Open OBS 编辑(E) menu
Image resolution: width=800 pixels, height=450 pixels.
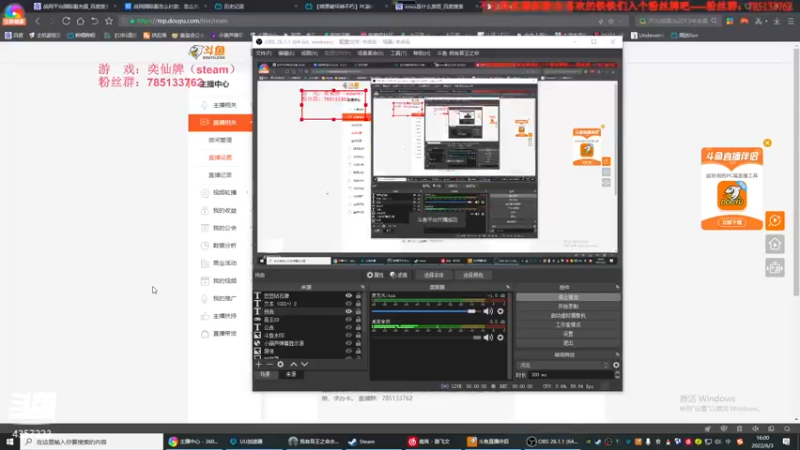[286, 53]
